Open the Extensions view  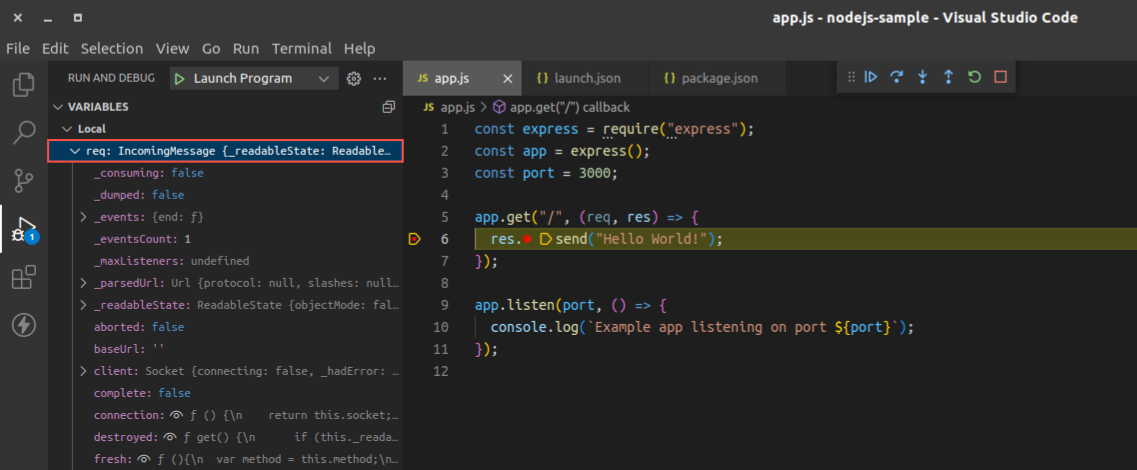(x=24, y=277)
